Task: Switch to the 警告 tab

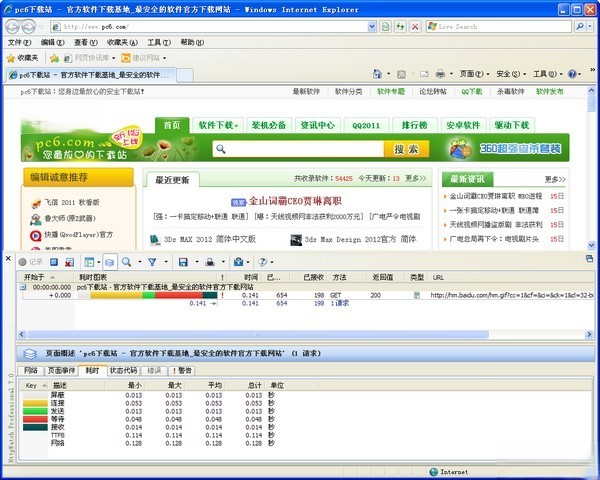Action: click(182, 371)
